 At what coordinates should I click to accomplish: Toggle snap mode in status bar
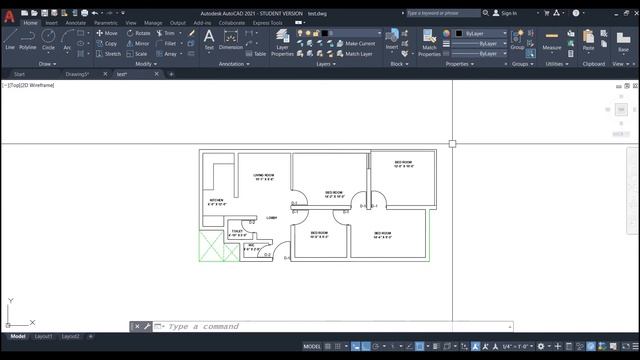(x=338, y=347)
